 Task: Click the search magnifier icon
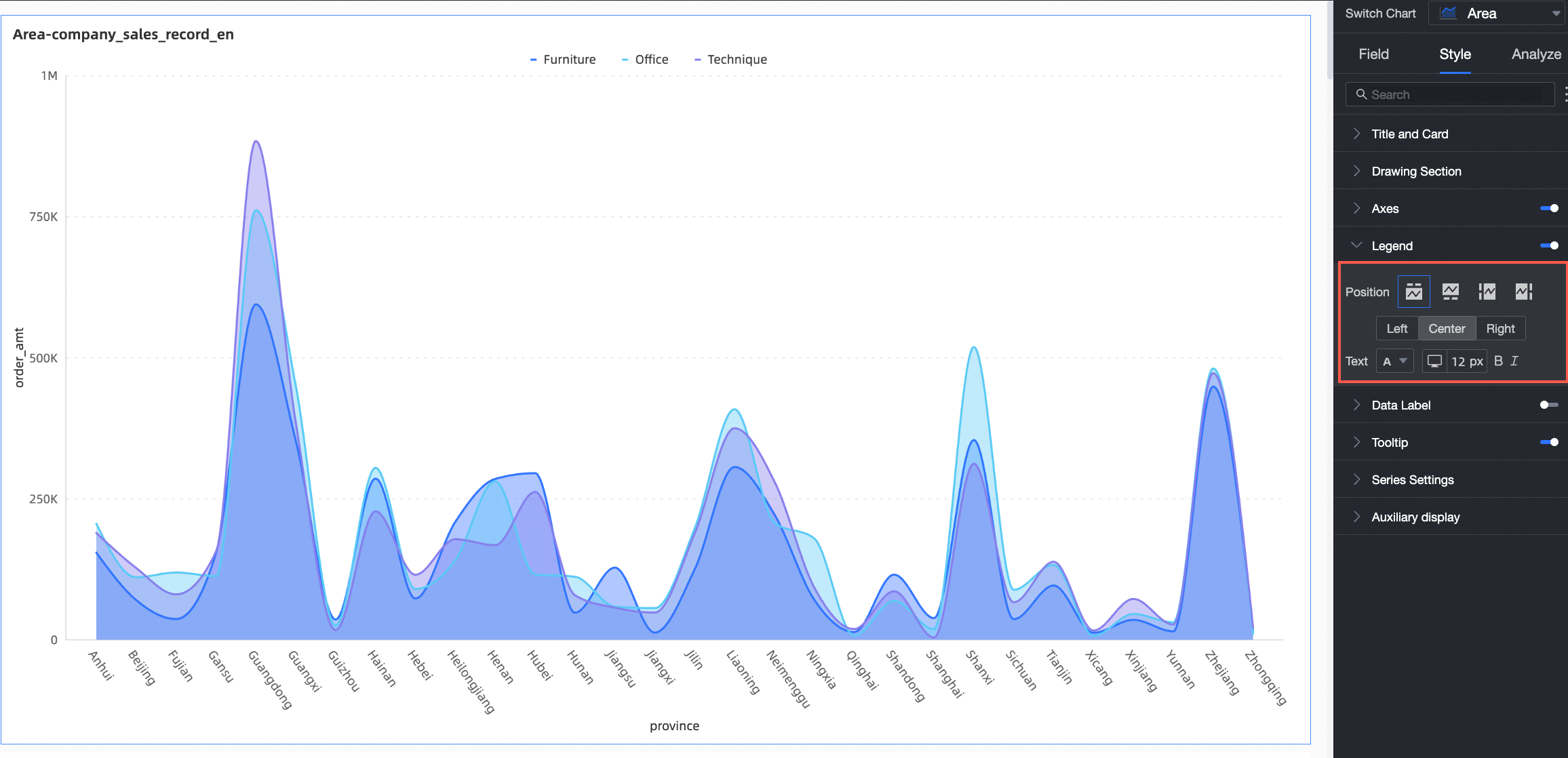1360,94
